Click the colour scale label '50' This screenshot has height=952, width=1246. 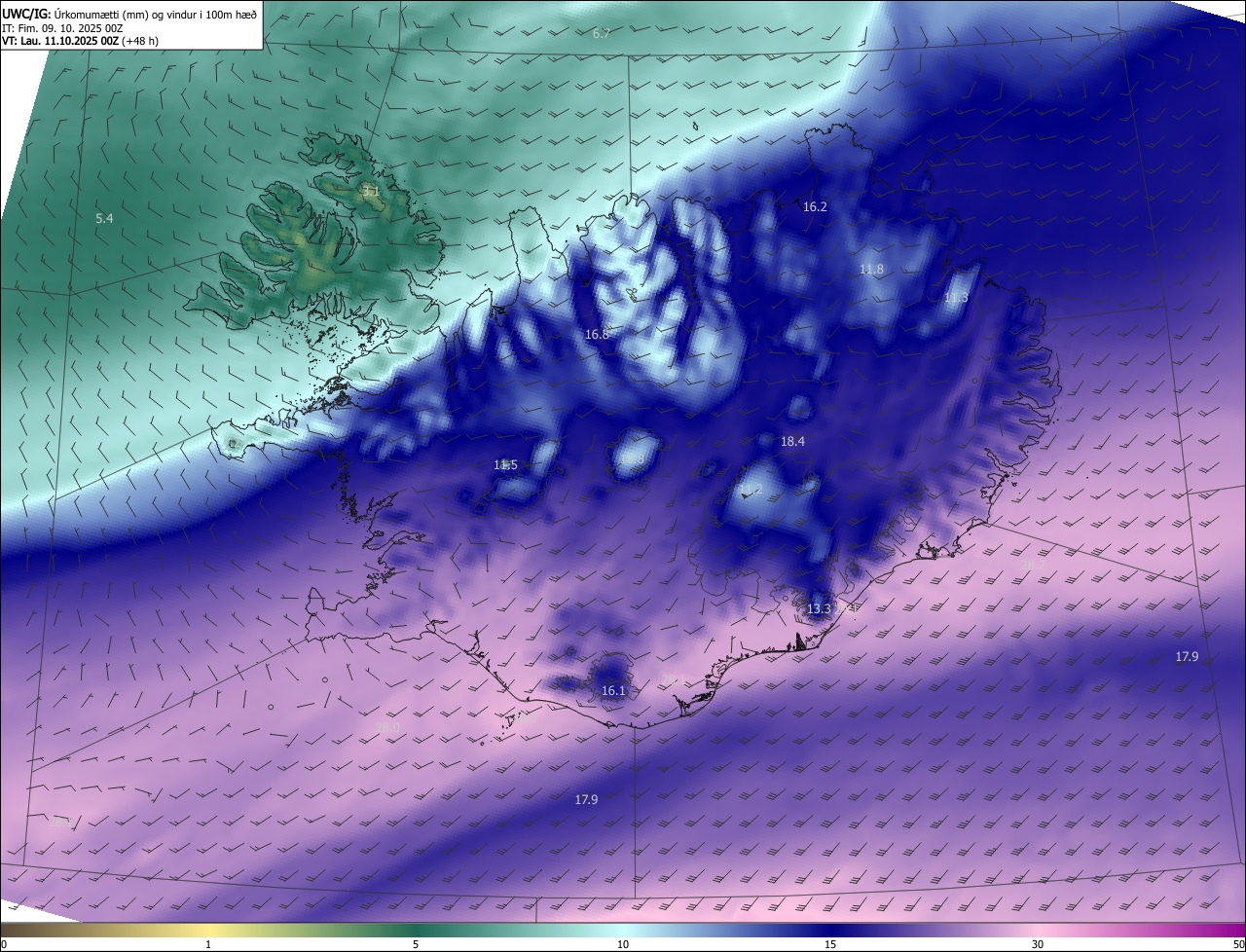click(x=1237, y=944)
